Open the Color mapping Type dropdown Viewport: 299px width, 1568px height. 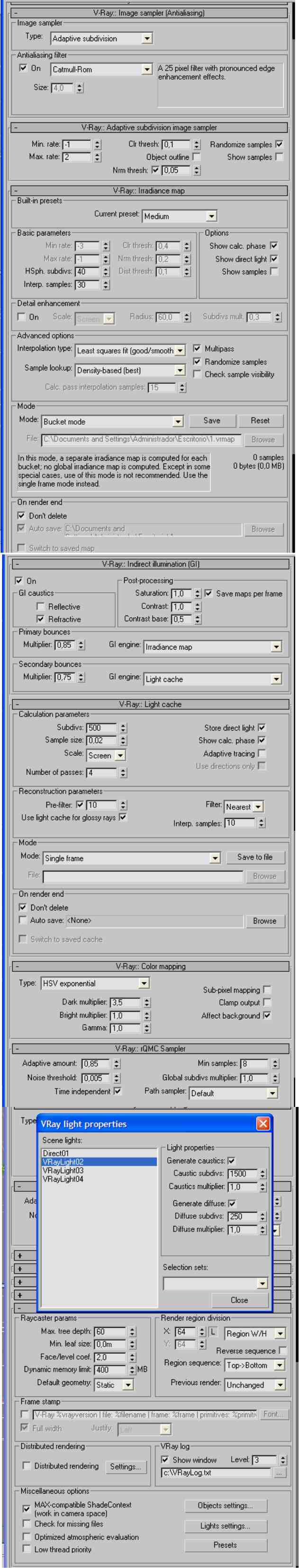tap(144, 983)
